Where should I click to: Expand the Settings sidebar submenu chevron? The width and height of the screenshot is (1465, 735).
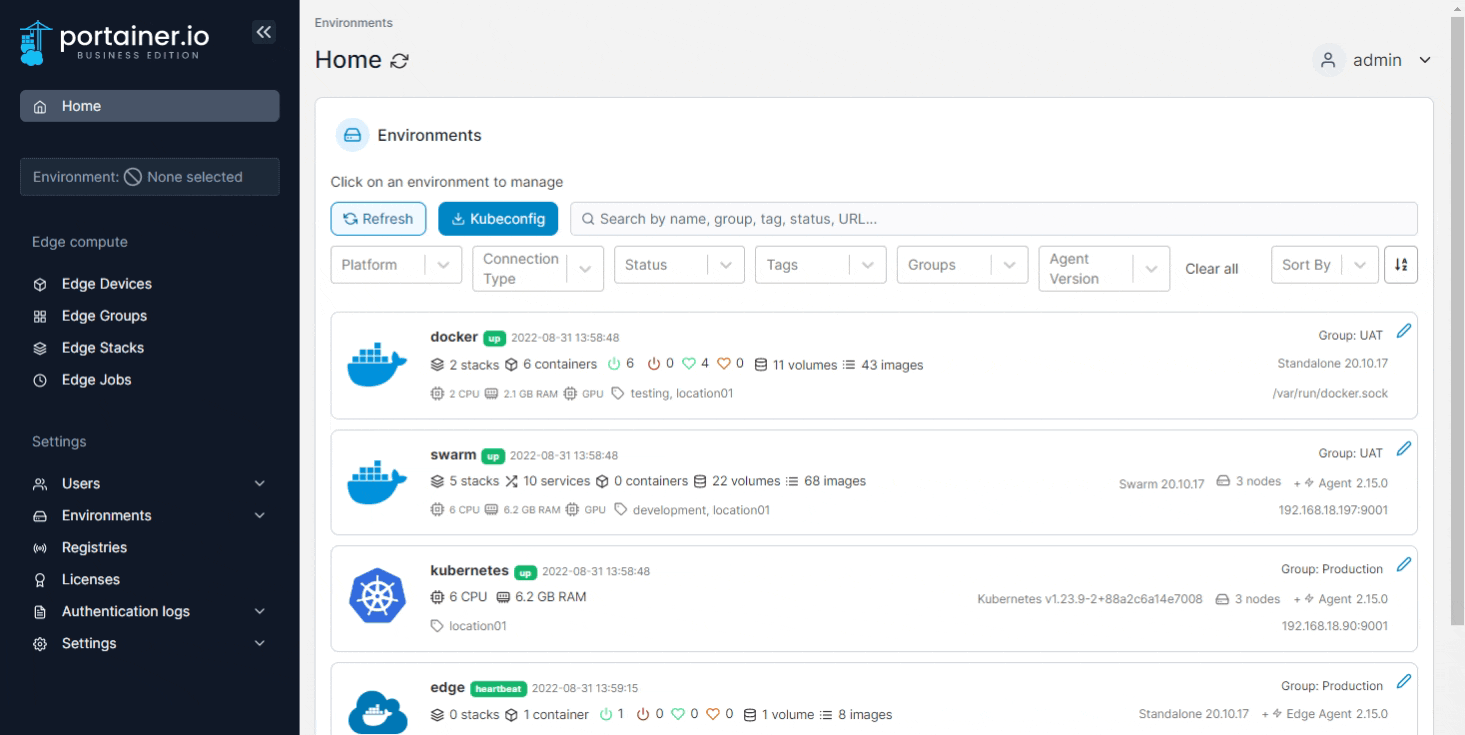click(260, 644)
